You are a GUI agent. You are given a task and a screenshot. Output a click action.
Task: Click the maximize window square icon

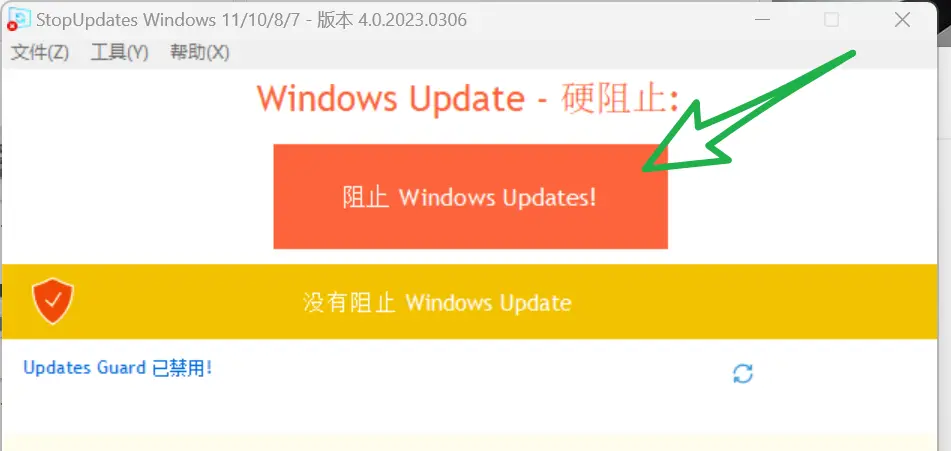click(x=832, y=20)
